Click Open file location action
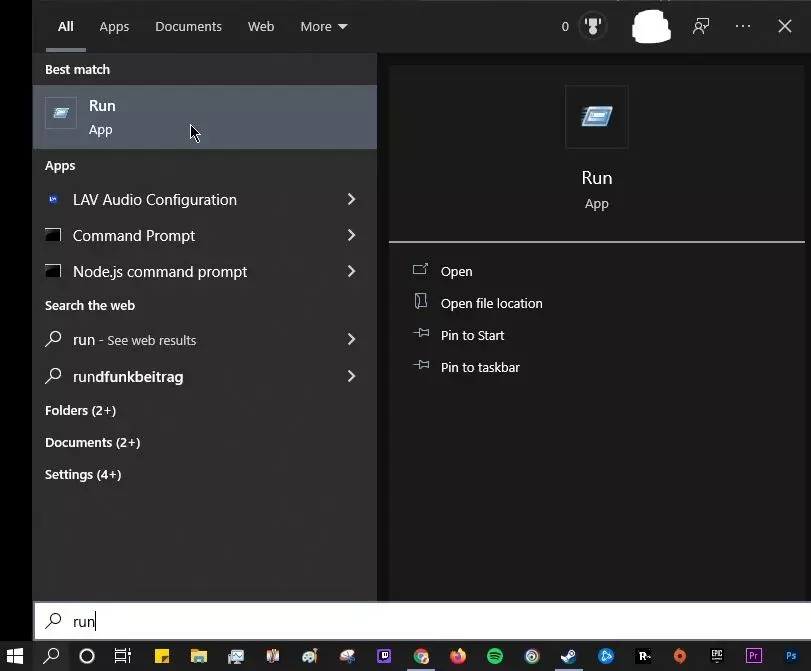The width and height of the screenshot is (811, 671). [491, 304]
